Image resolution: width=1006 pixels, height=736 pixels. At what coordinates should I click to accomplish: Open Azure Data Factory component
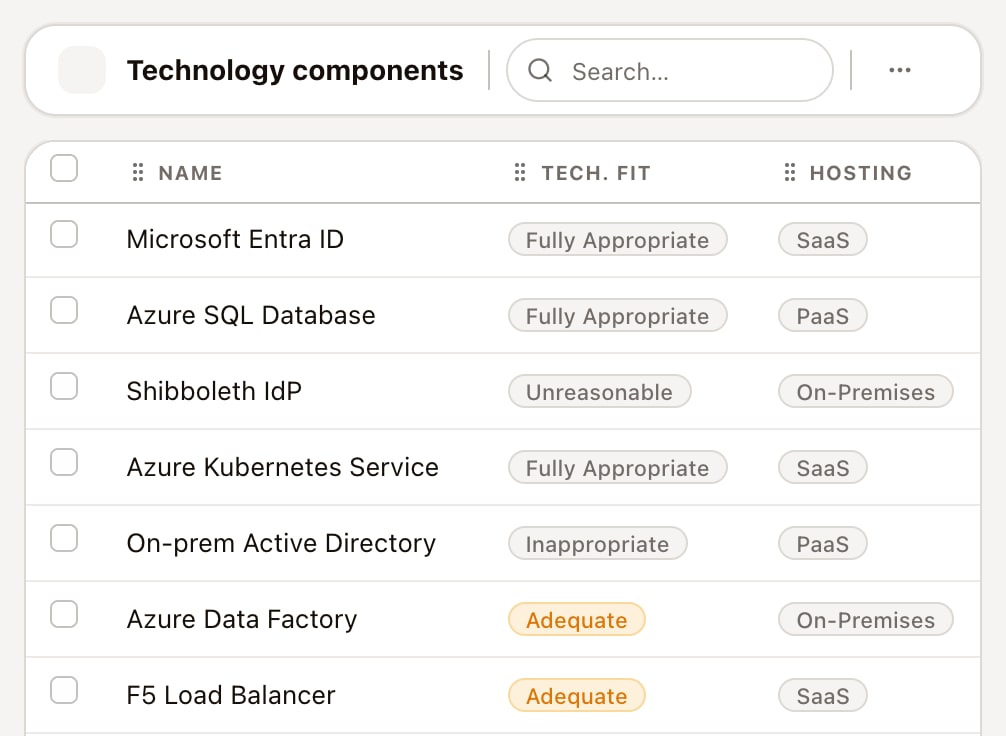point(241,619)
